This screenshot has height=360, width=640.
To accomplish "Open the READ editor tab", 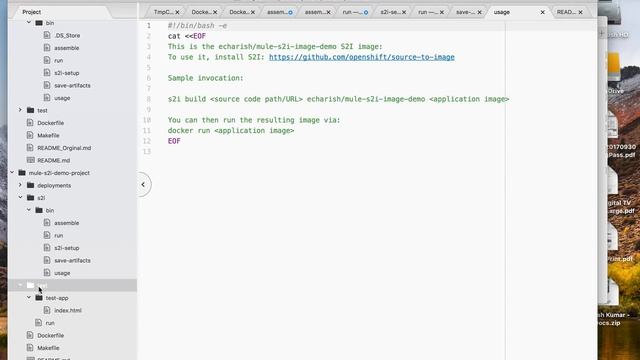I will 566,12.
